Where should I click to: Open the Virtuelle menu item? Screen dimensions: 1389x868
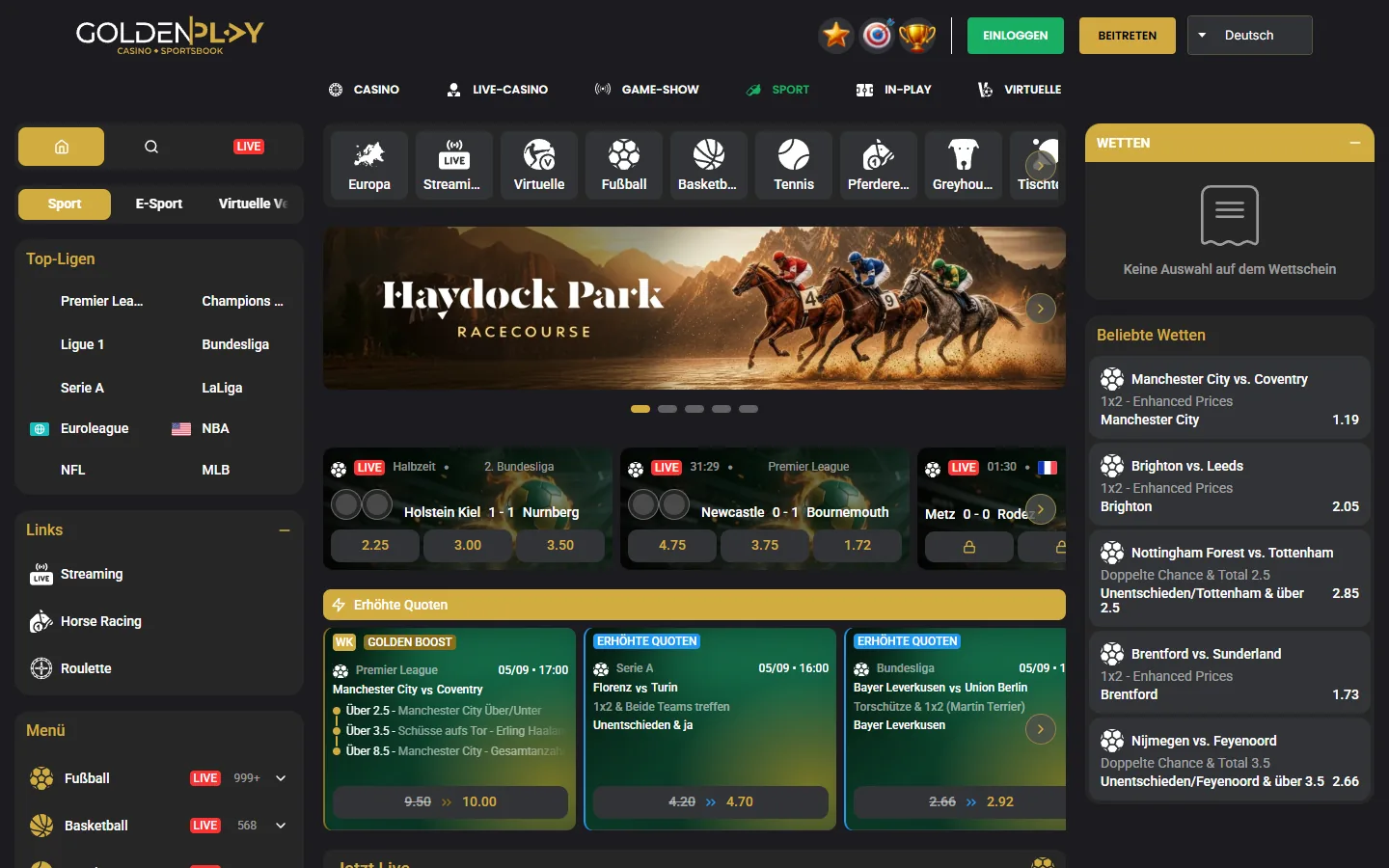click(x=1020, y=90)
